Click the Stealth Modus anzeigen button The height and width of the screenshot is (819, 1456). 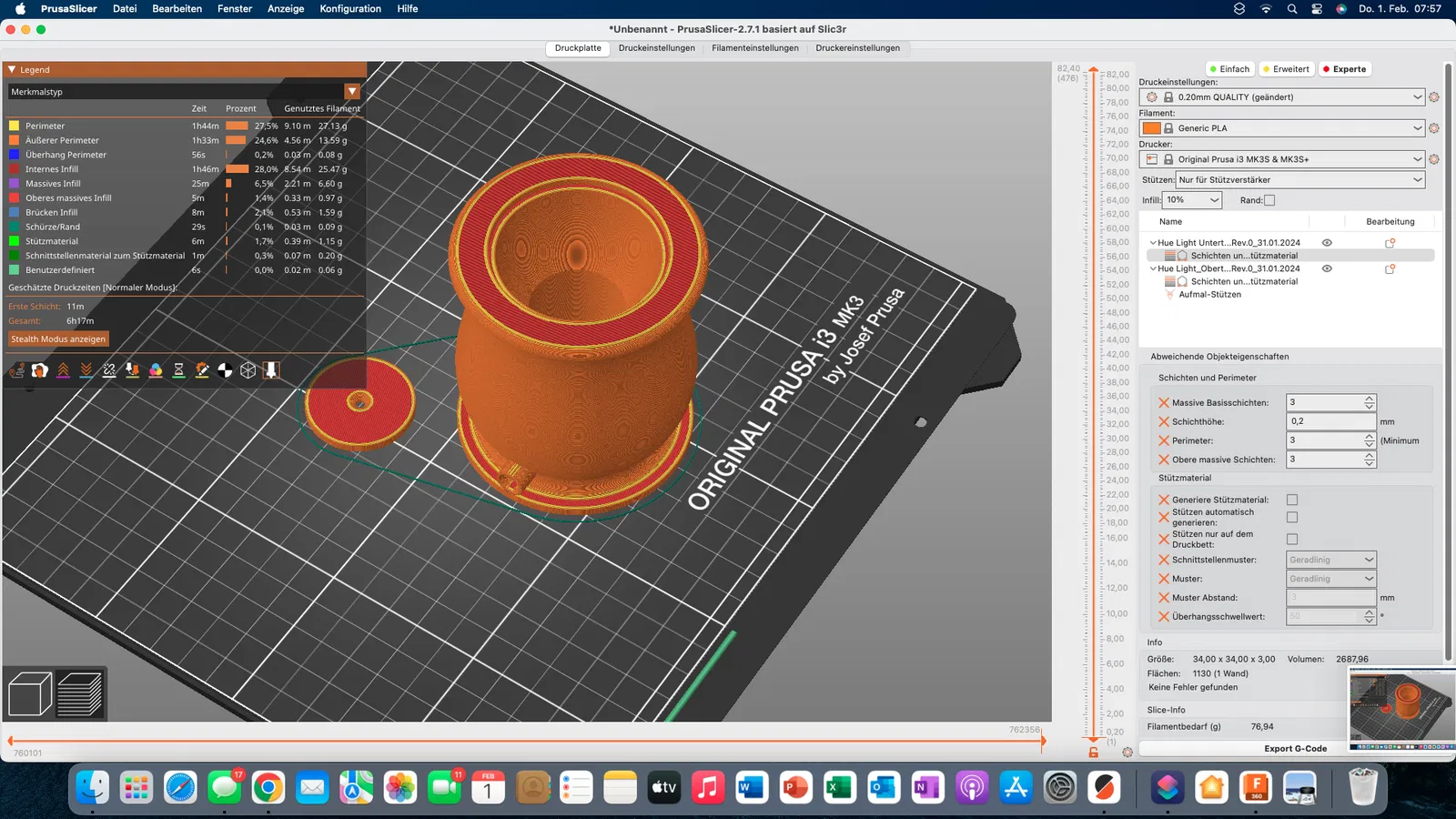click(58, 339)
